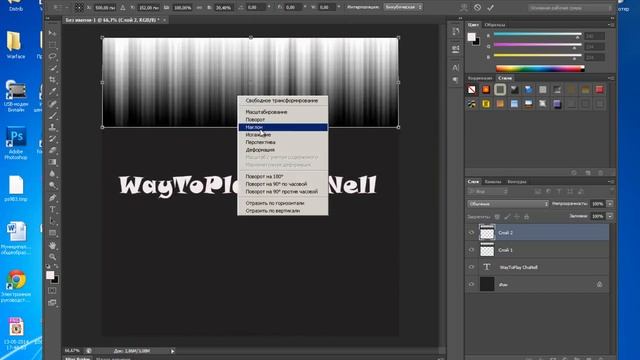Screen dimensions: 640x360
Task: Select the Clone Stamp tool
Action: tap(52, 127)
